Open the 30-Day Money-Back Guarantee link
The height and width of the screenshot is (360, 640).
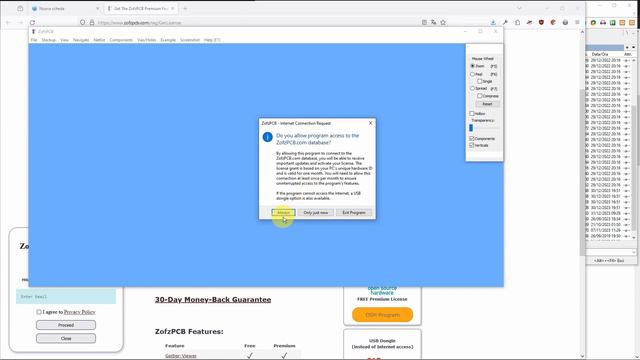pyautogui.click(x=213, y=300)
